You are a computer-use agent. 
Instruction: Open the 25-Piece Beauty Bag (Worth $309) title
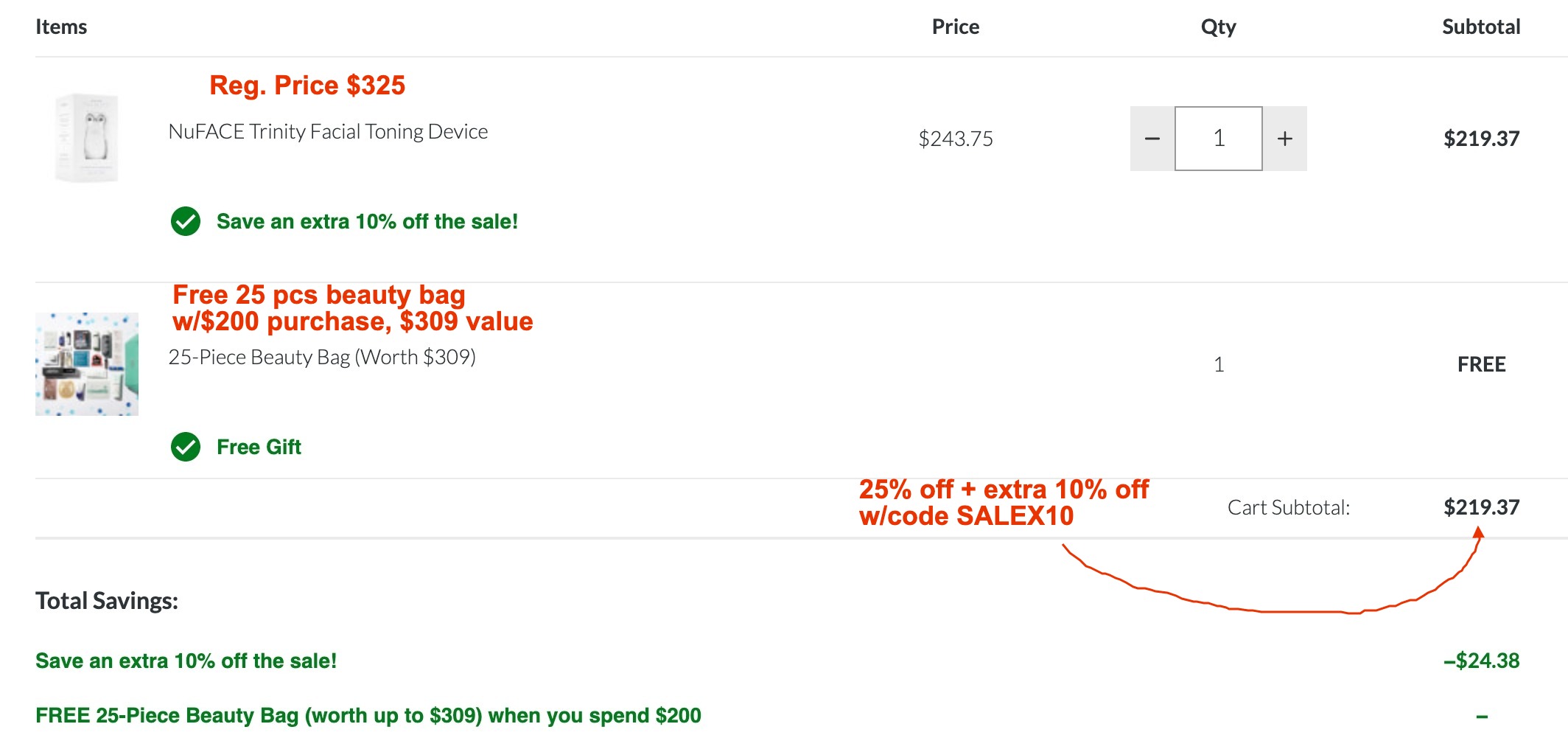tap(322, 358)
